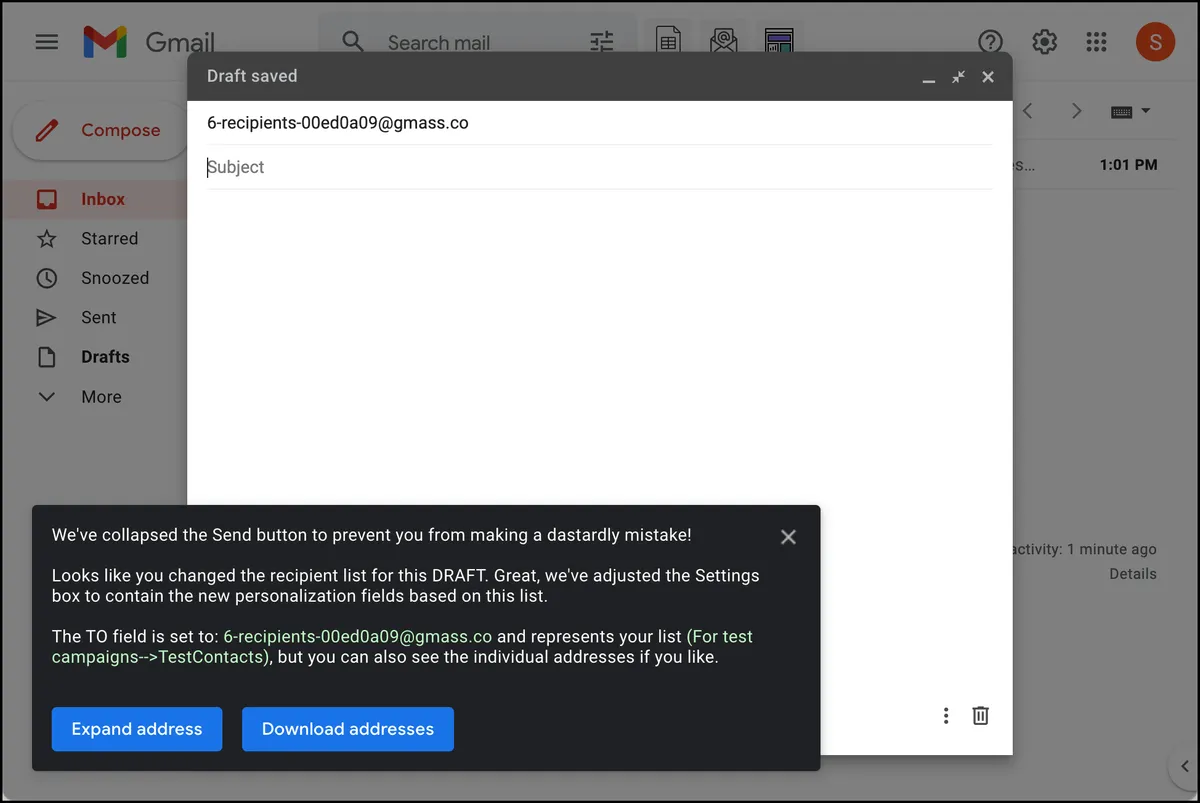Viewport: 1200px width, 803px height.
Task: Open input tools keyboard dropdown
Action: point(1131,111)
